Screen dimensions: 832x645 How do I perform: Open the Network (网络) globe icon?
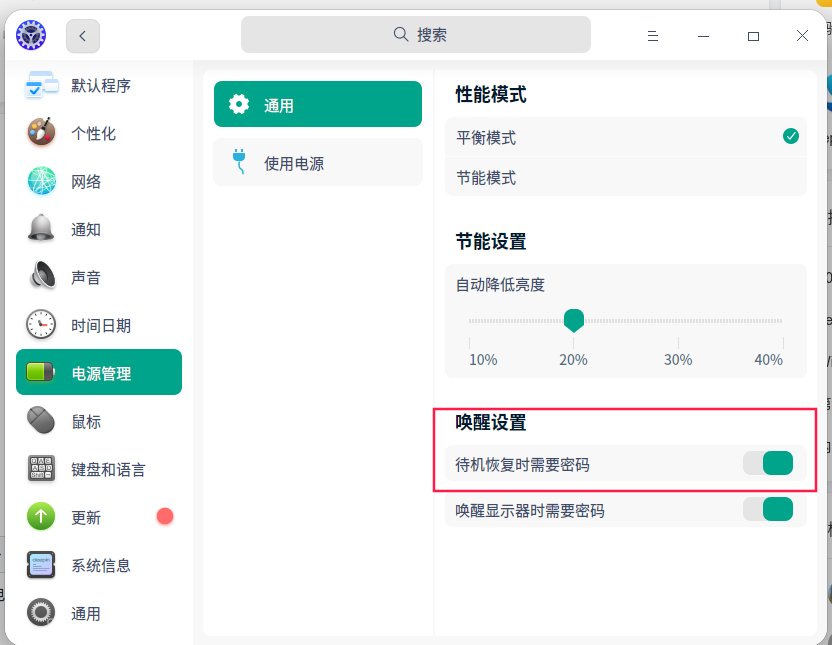(41, 182)
